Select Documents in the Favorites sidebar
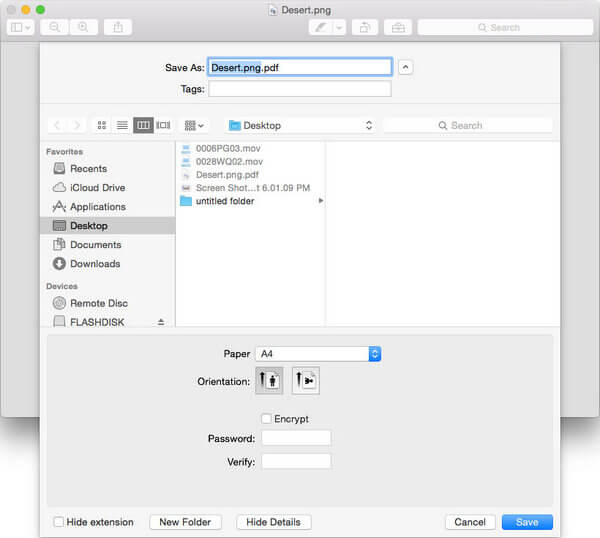The image size is (600, 538). tap(95, 245)
